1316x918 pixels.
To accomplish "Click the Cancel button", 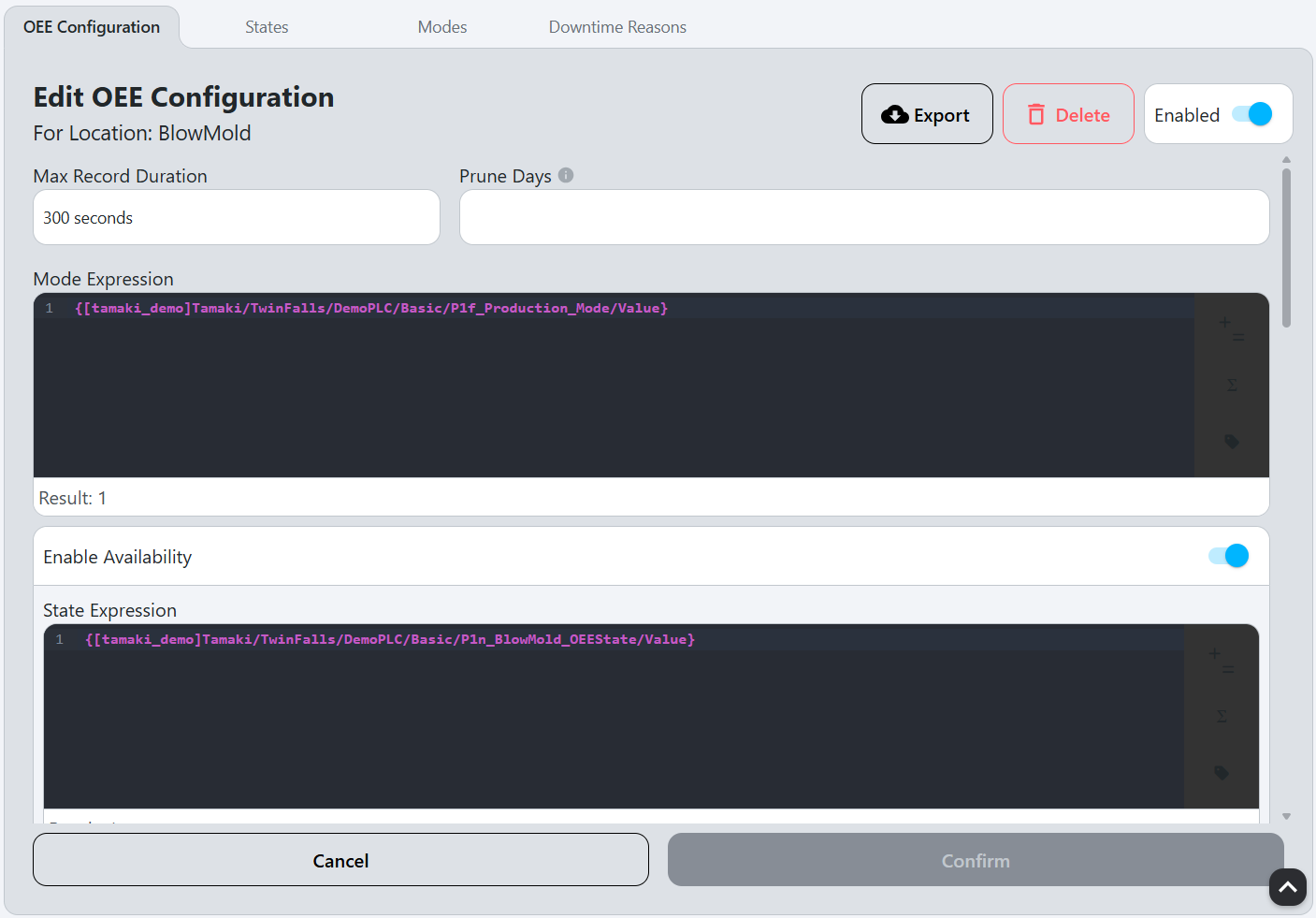I will [x=340, y=860].
